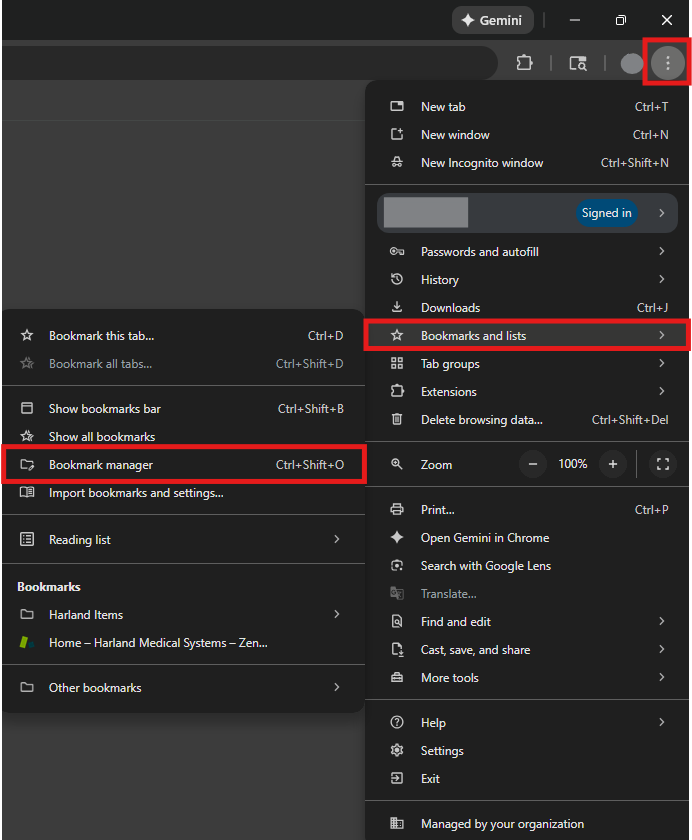Zoom in with the plus button
692x840 pixels.
coord(612,464)
